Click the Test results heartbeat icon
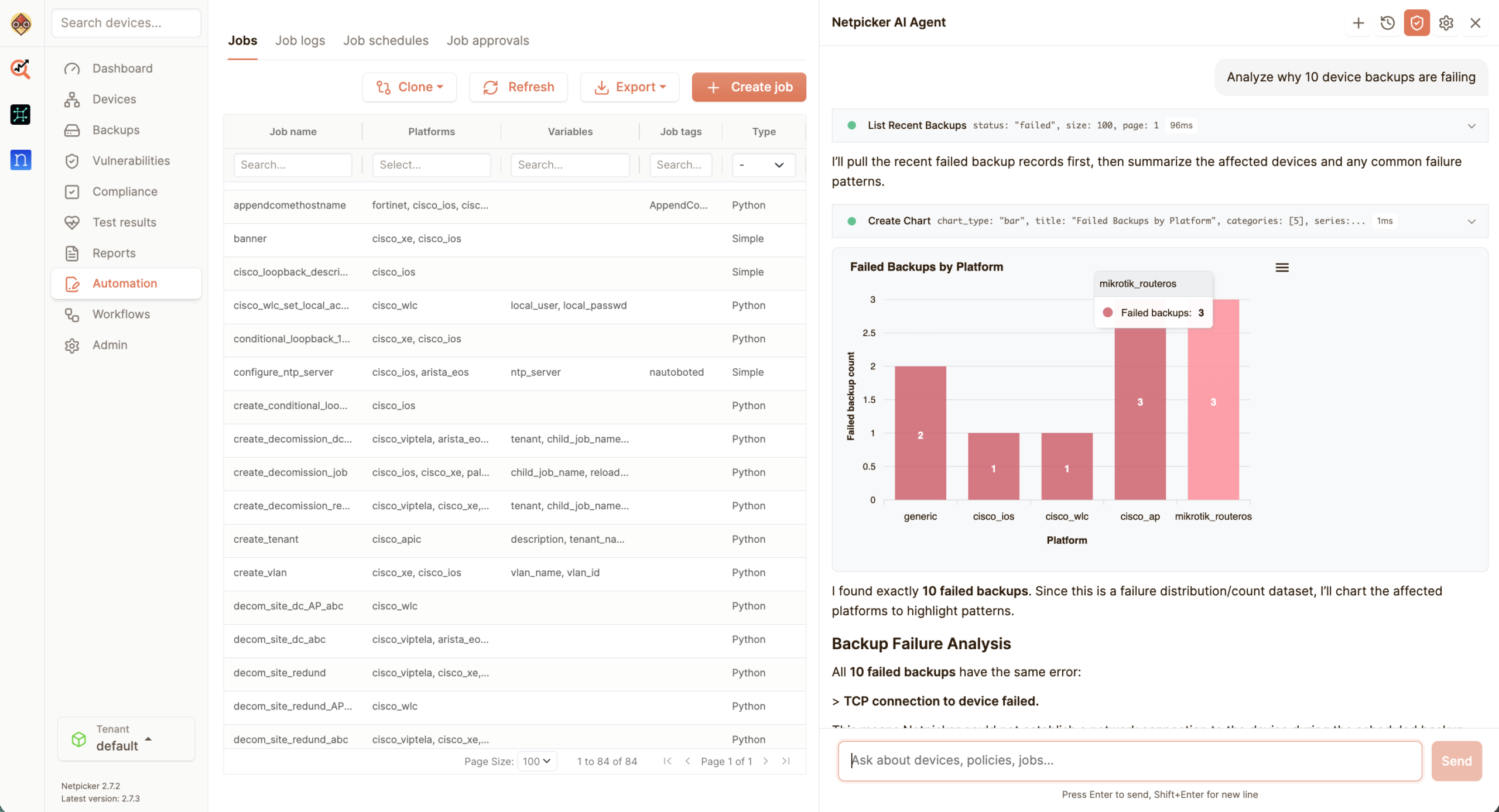Screen dimensions: 1499x812 point(72,222)
